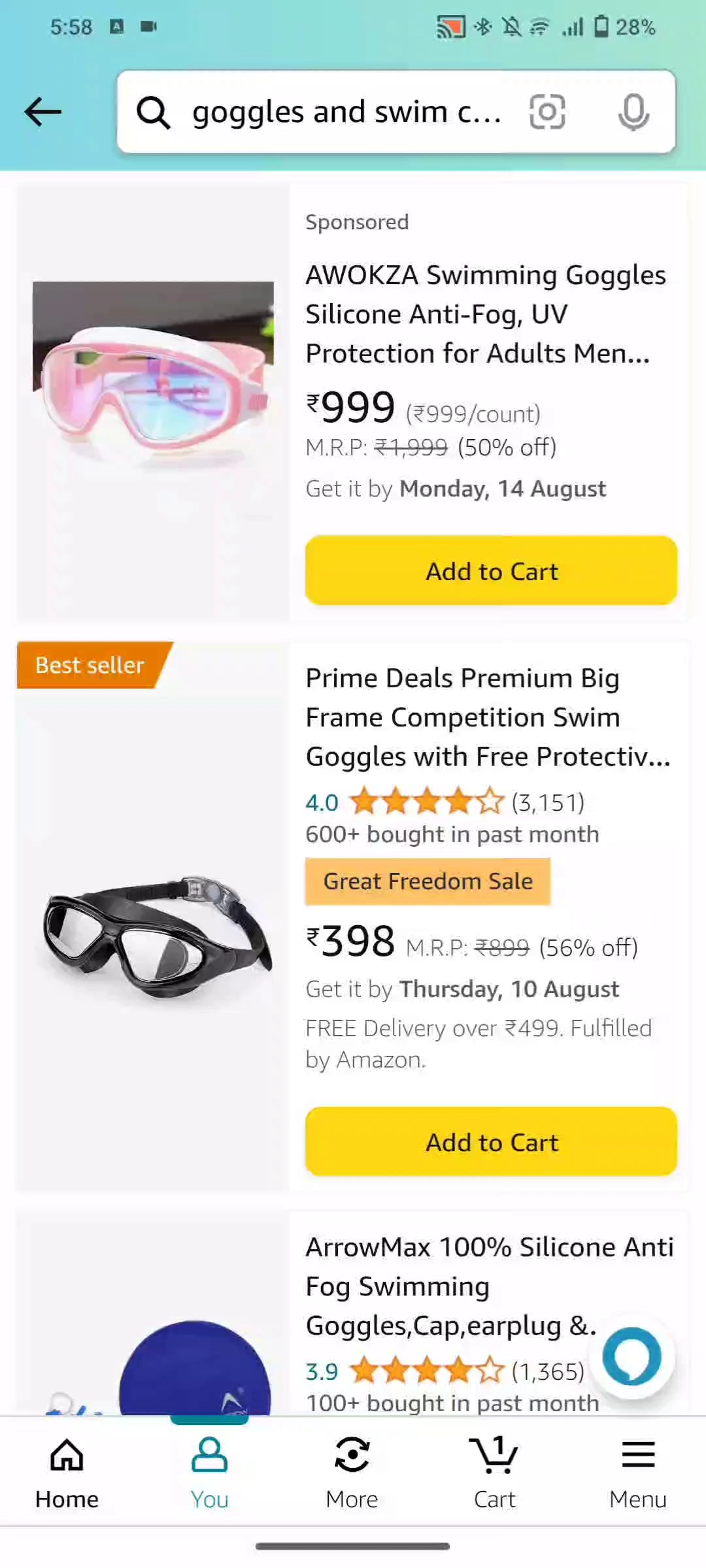Open the Cart tab
The width and height of the screenshot is (706, 1568).
(494, 1472)
